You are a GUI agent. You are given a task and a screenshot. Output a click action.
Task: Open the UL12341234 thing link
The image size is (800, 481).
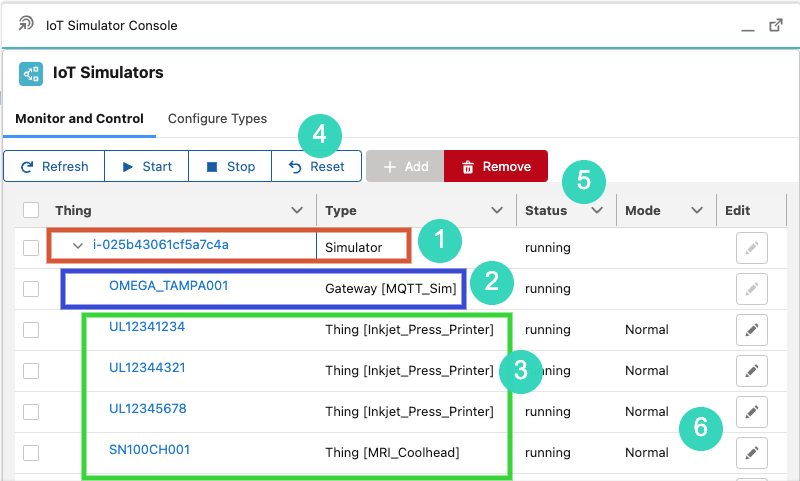pyautogui.click(x=147, y=327)
